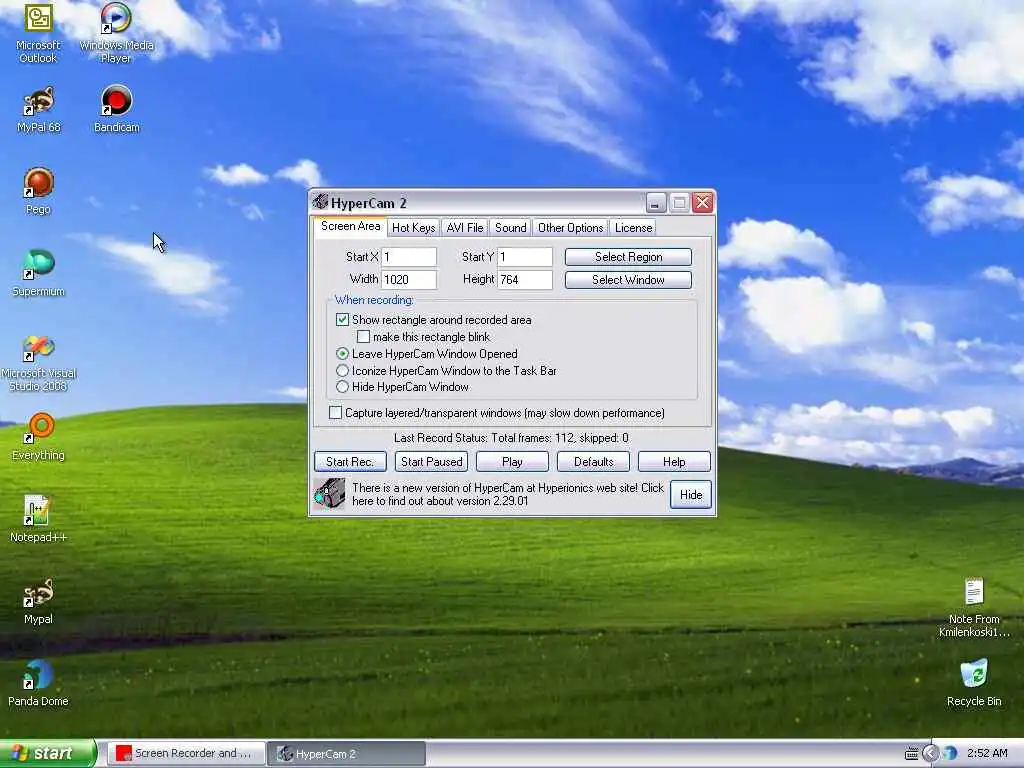Viewport: 1024px width, 768px height.
Task: Switch to the Hot Keys tab
Action: click(x=413, y=228)
